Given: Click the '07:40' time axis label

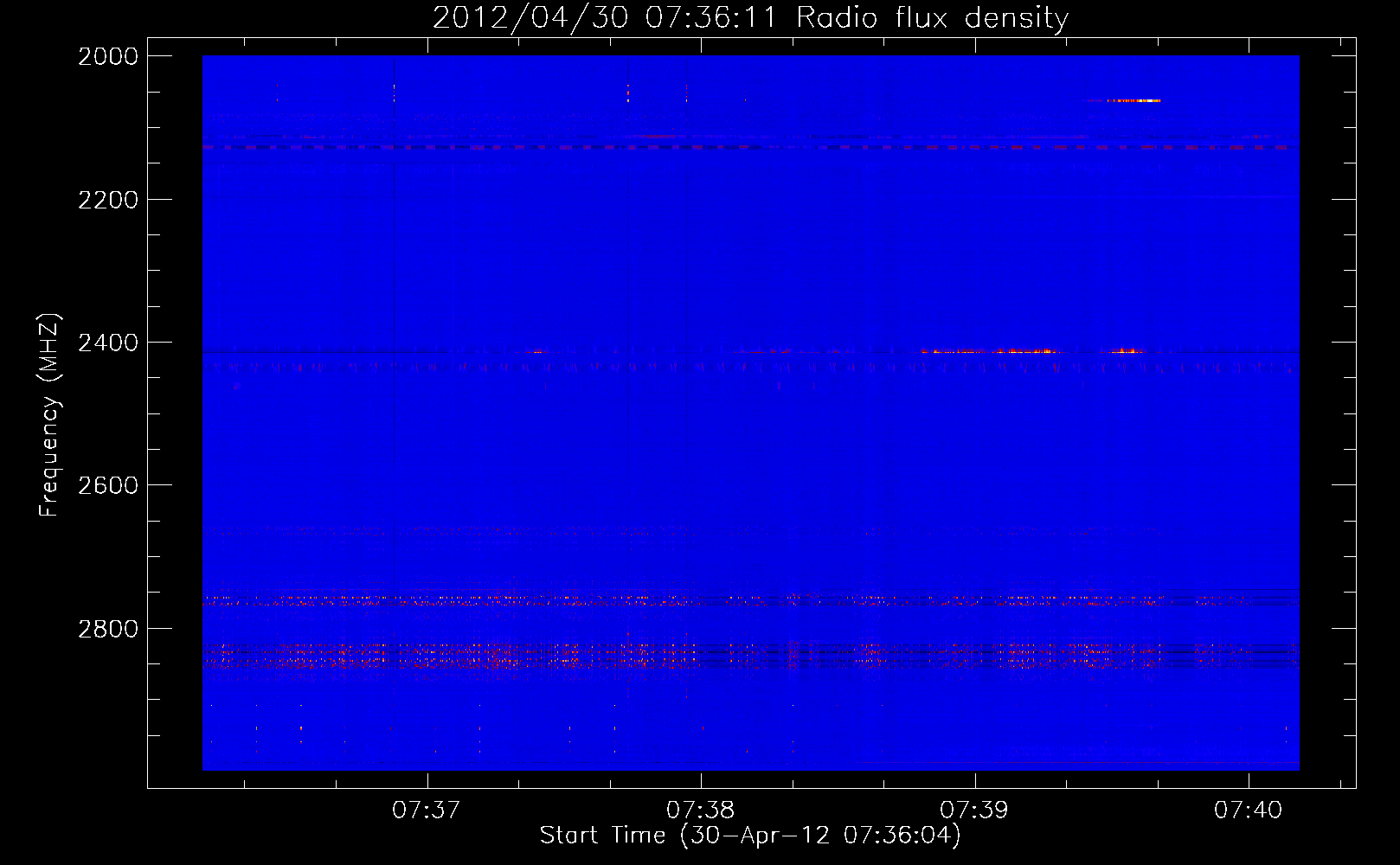Looking at the screenshot, I should [1248, 810].
